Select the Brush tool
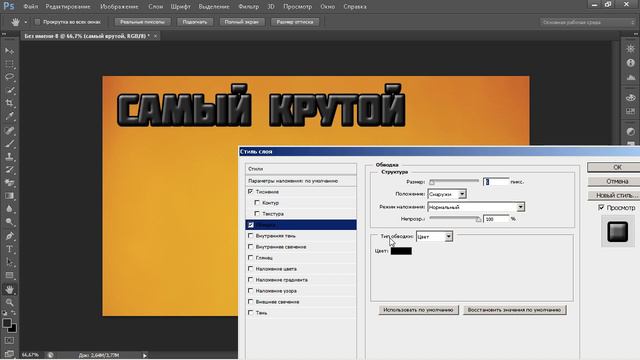Viewport: 640px width, 360px height. pyautogui.click(x=9, y=144)
